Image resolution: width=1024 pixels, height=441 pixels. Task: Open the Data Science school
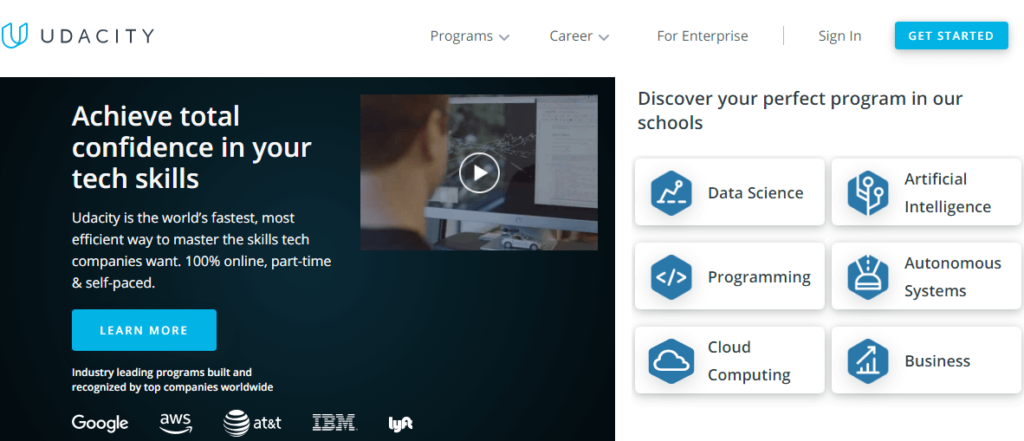click(x=729, y=192)
